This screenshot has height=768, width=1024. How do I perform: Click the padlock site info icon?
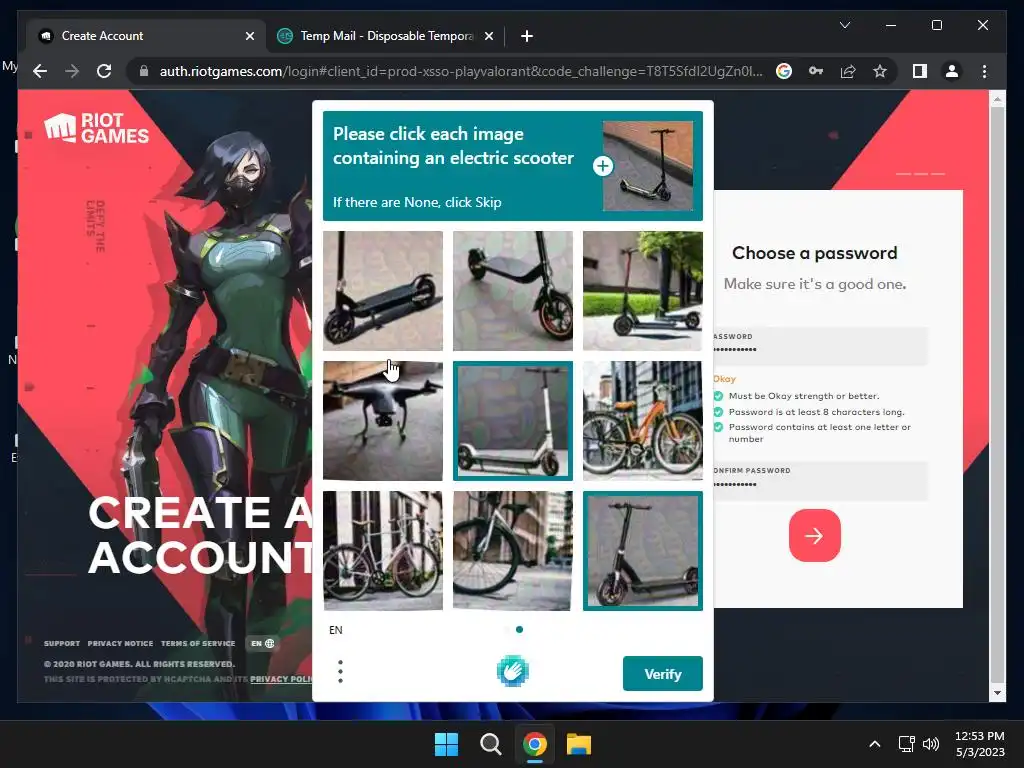point(144,71)
